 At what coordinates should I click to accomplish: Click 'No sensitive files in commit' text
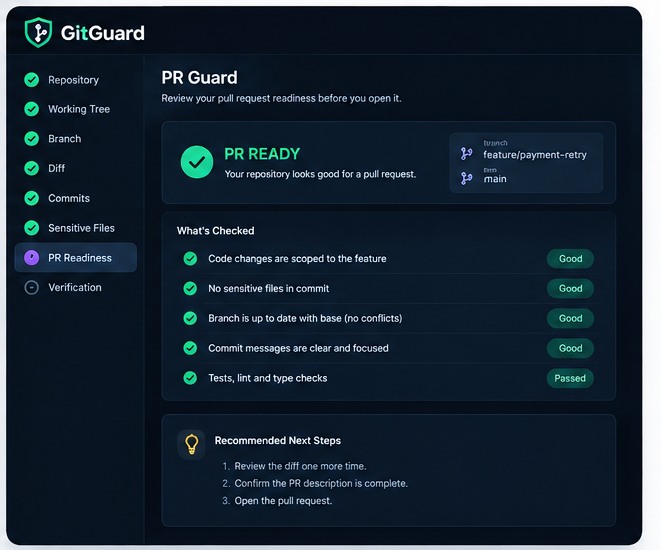(x=269, y=289)
